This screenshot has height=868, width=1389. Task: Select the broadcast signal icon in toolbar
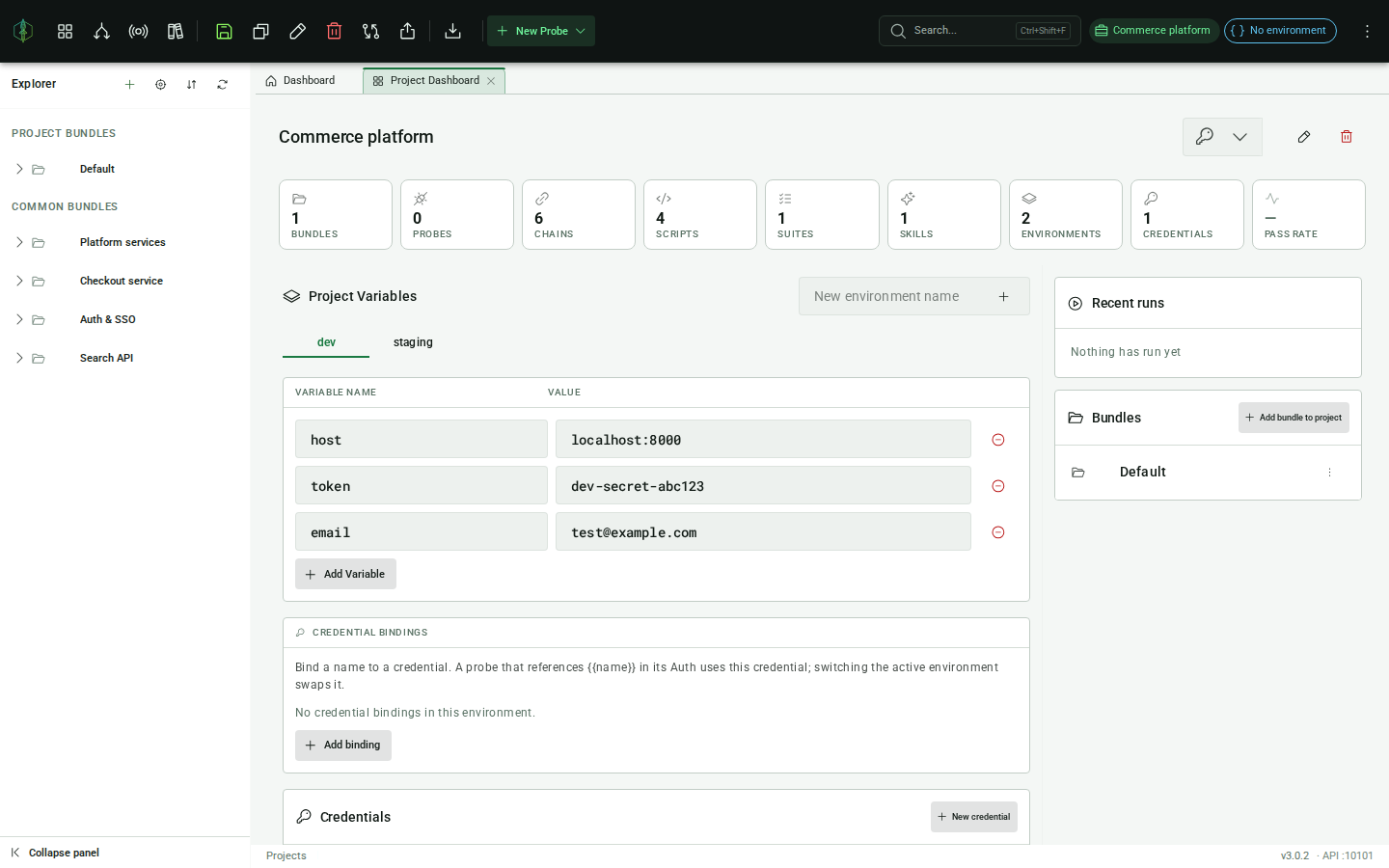139,31
